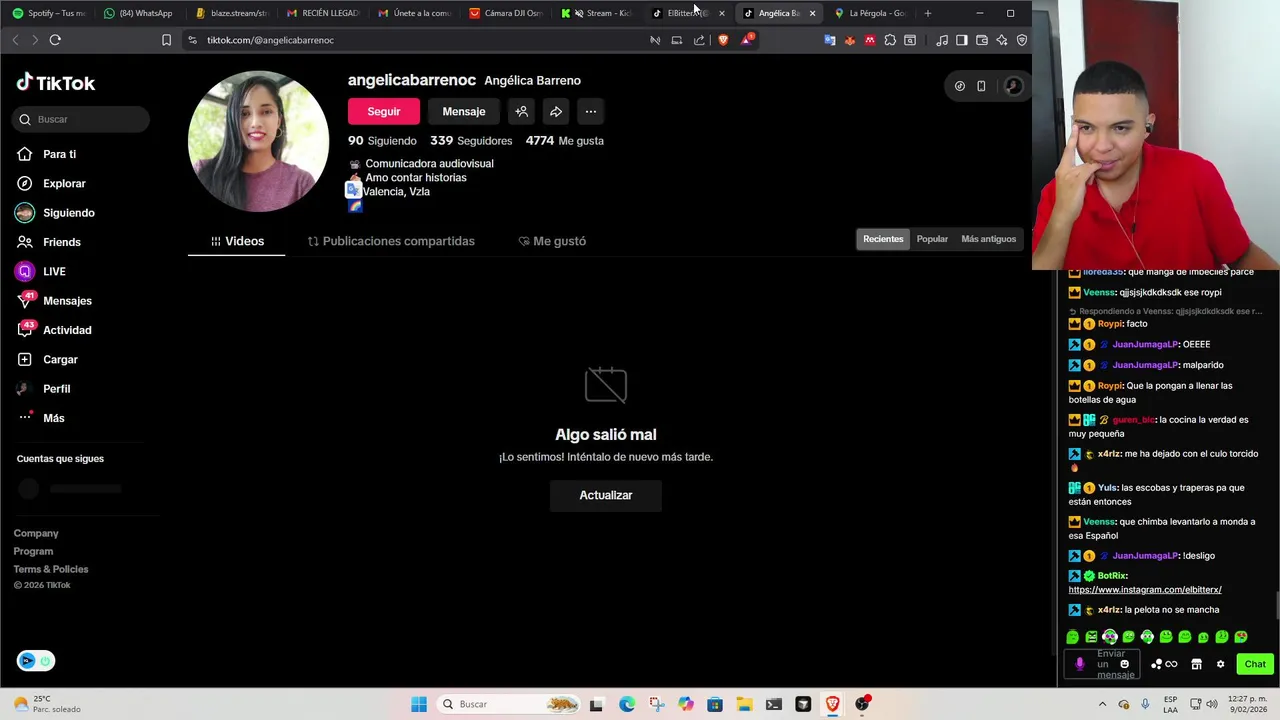Open the profile picture of angelicabarrenoc

258,141
